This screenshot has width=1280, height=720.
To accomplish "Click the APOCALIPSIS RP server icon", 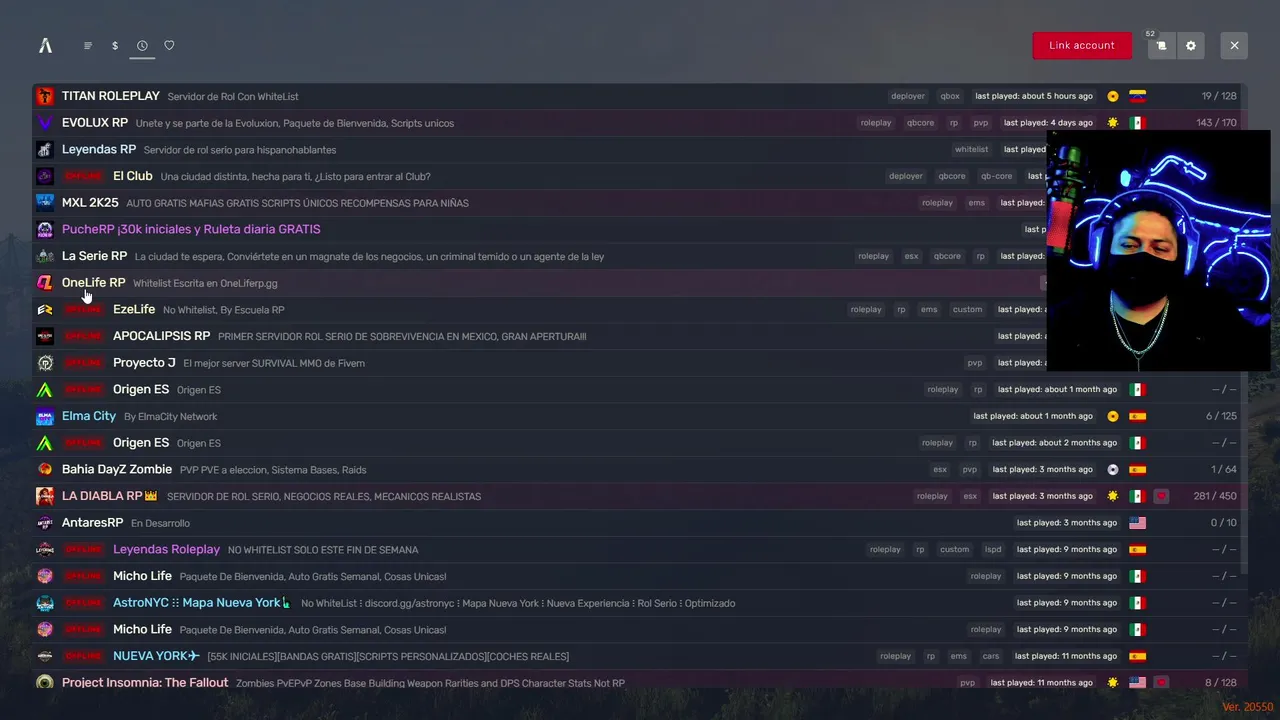I will coord(45,336).
